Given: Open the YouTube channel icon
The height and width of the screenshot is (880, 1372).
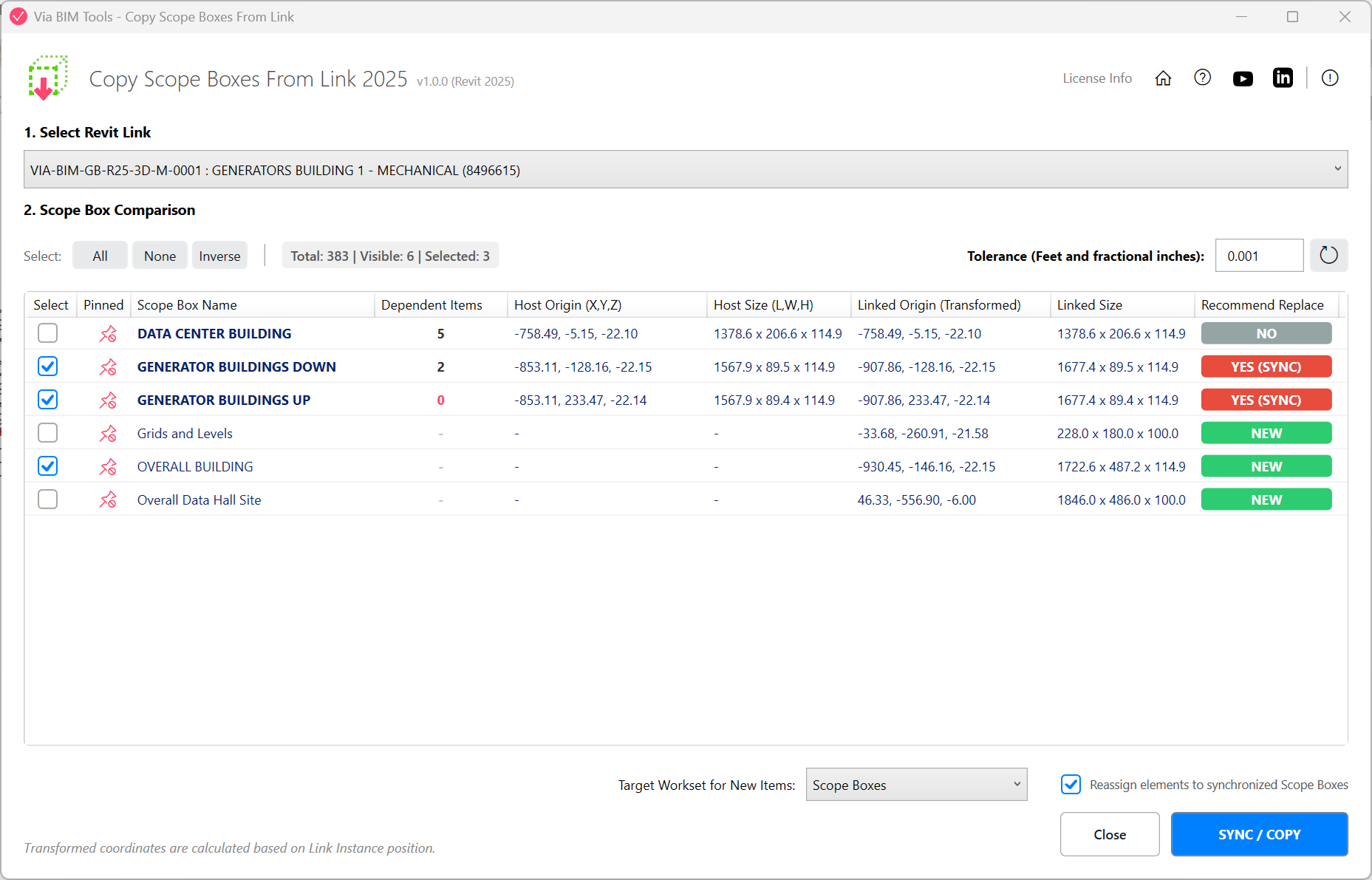Looking at the screenshot, I should pyautogui.click(x=1243, y=78).
